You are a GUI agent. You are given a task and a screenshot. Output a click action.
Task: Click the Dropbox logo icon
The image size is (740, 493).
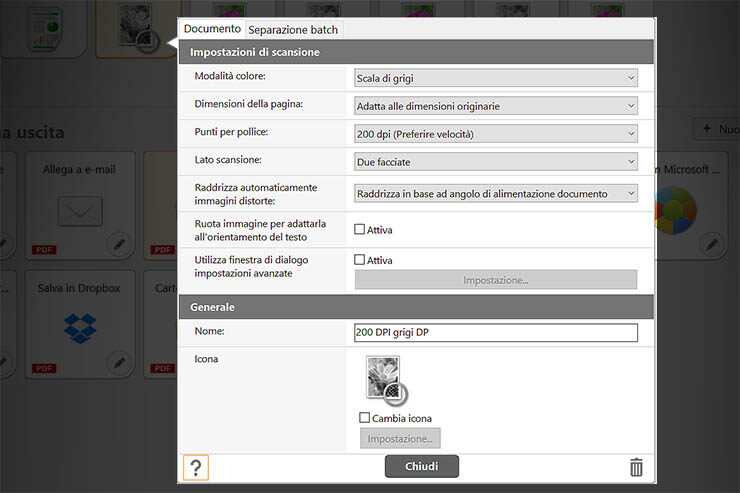(x=80, y=326)
